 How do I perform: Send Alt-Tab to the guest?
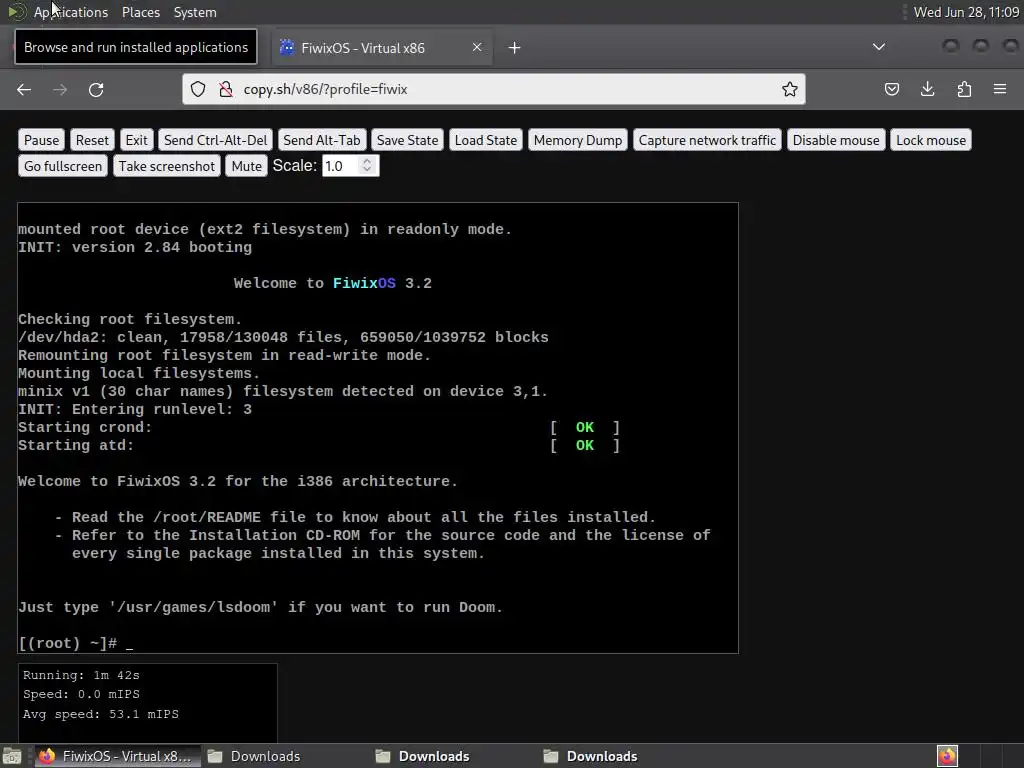click(321, 140)
